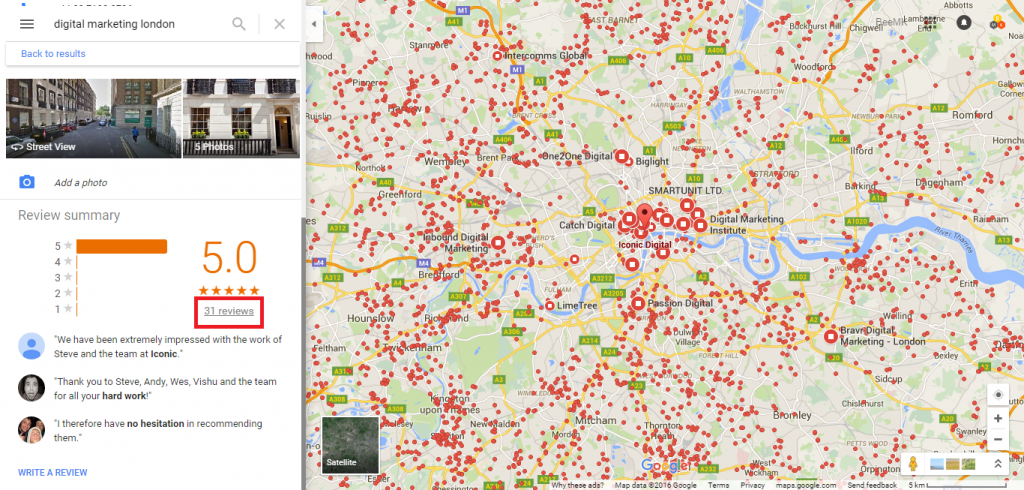
Task: Click the selected red location pin
Action: 645,214
